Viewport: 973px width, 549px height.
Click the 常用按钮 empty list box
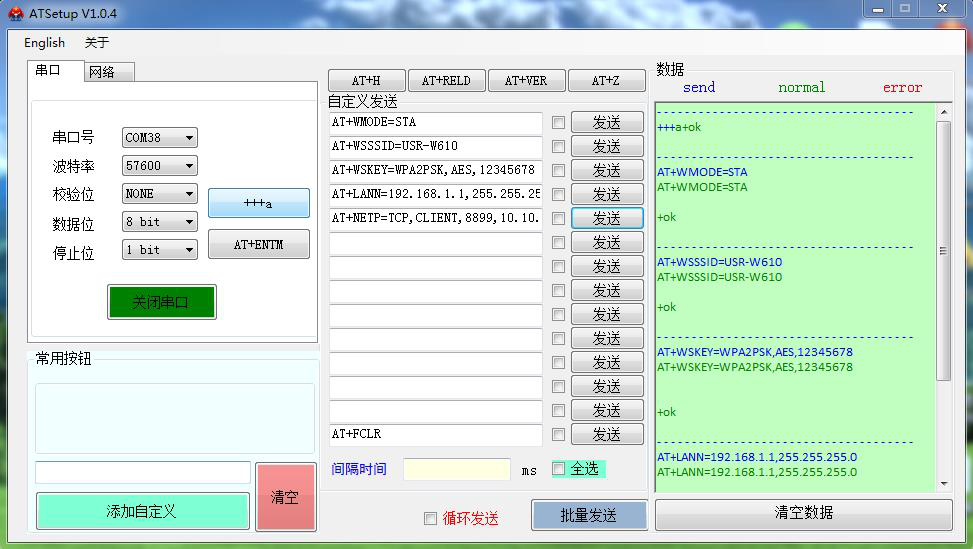coord(174,418)
